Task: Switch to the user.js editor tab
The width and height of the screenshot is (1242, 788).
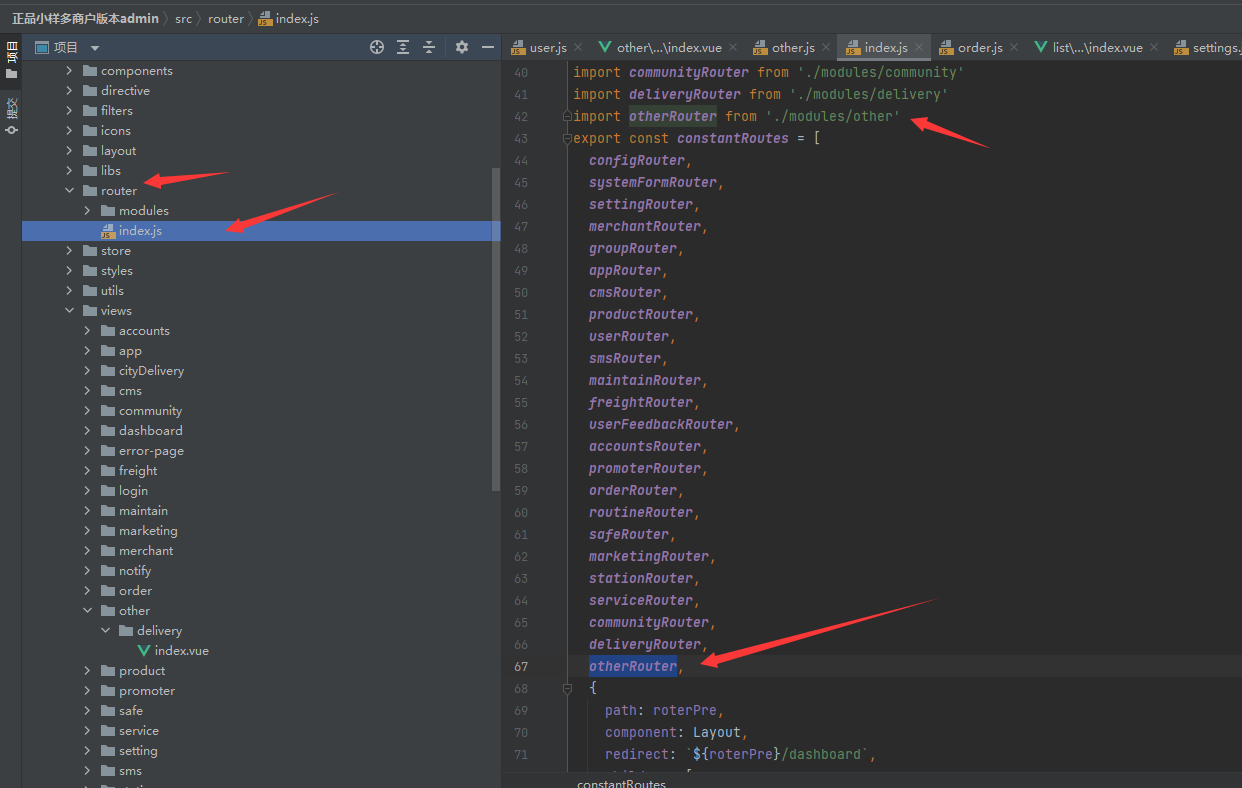Action: click(539, 47)
